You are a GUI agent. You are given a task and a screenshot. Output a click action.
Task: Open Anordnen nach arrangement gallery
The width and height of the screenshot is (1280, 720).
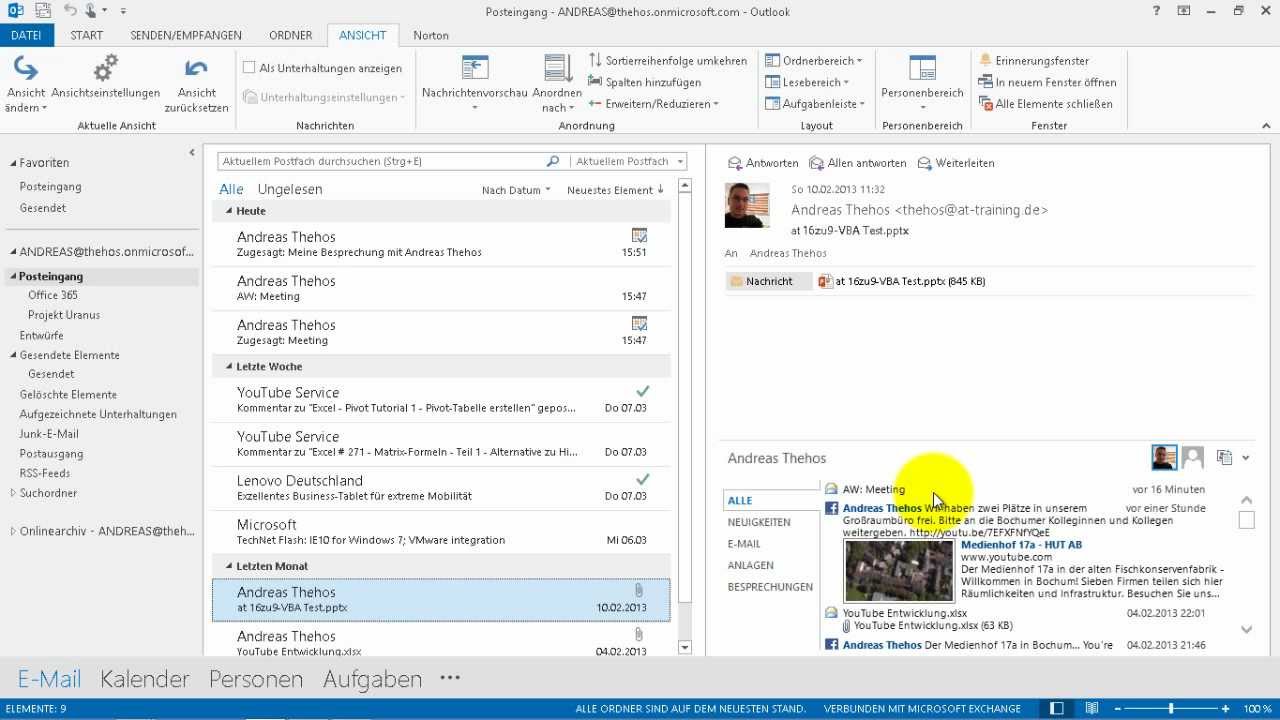557,84
